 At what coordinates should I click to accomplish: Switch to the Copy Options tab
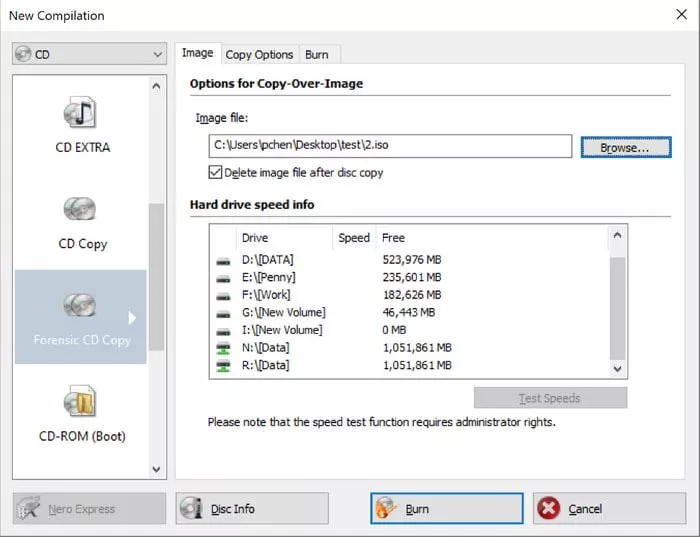coord(259,54)
